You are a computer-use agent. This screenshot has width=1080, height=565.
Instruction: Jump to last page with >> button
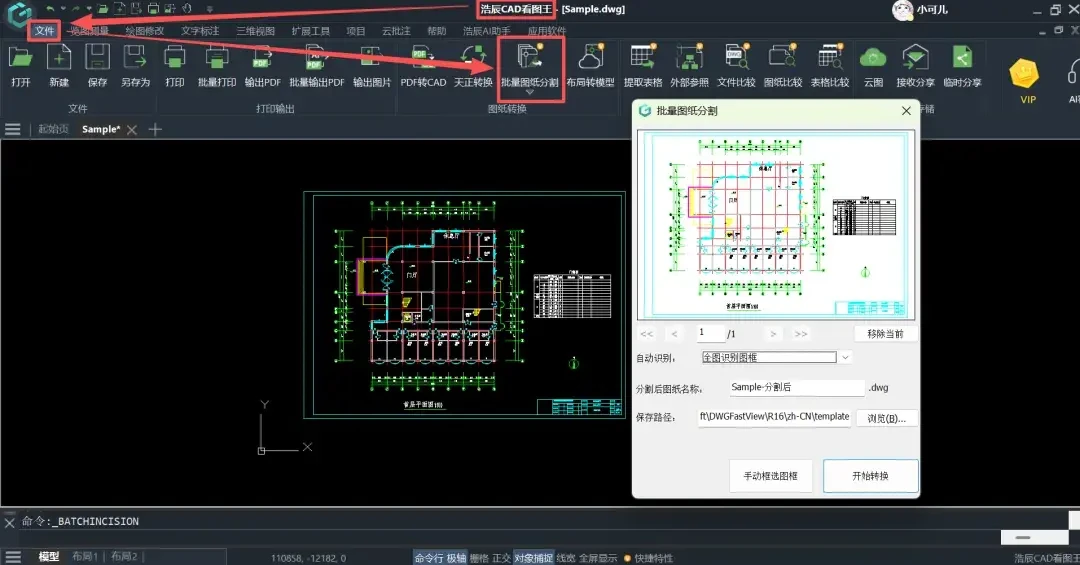coord(800,333)
